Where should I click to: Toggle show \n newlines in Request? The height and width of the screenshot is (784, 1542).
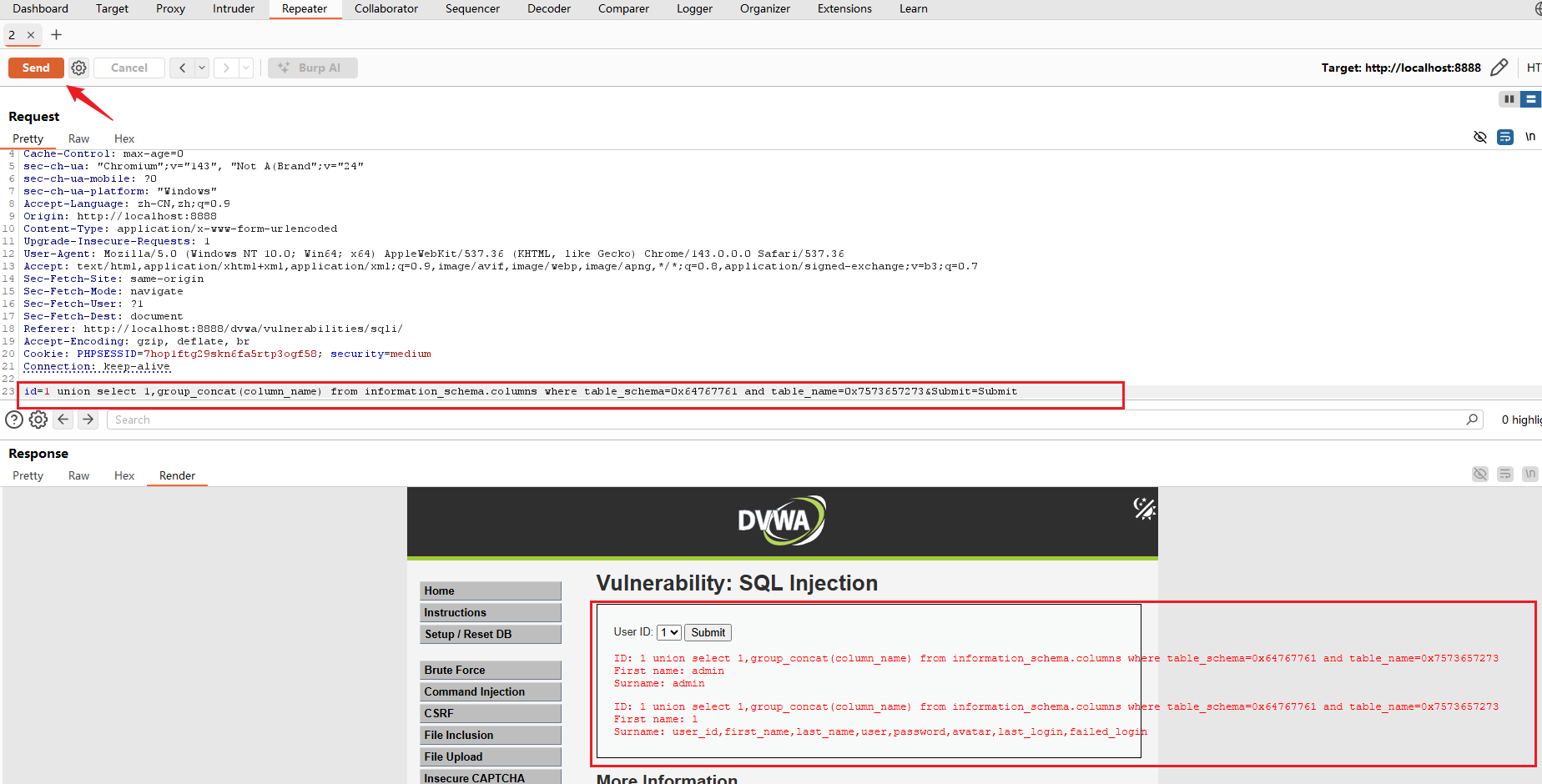[1530, 137]
